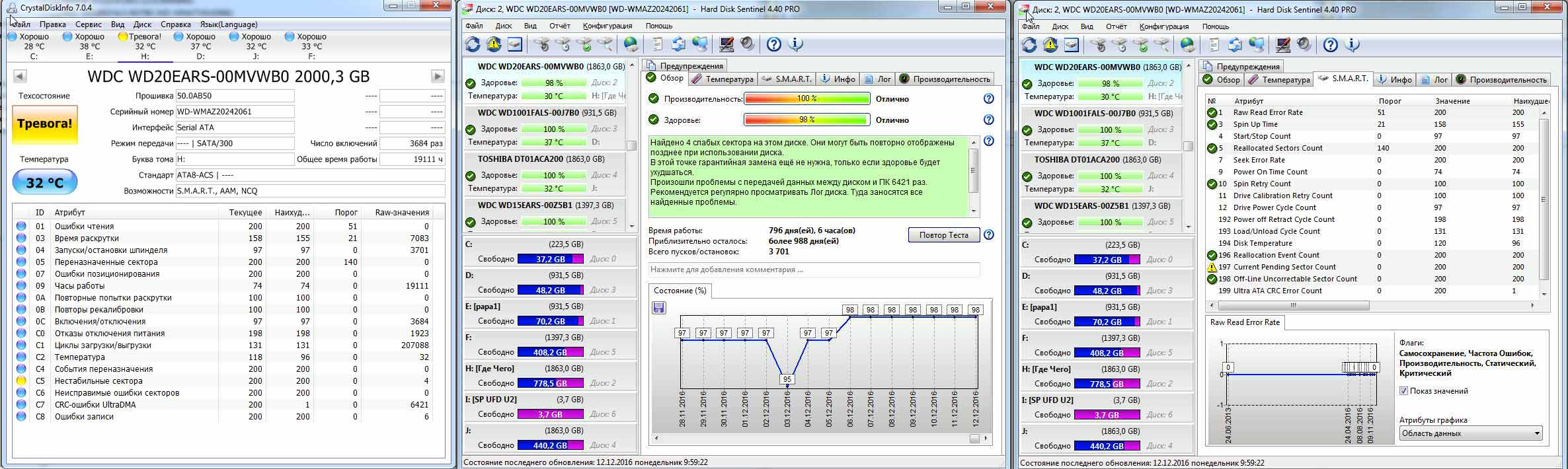Click serial number field WD-WMAZ20242061
The width and height of the screenshot is (1568, 469).
click(235, 112)
